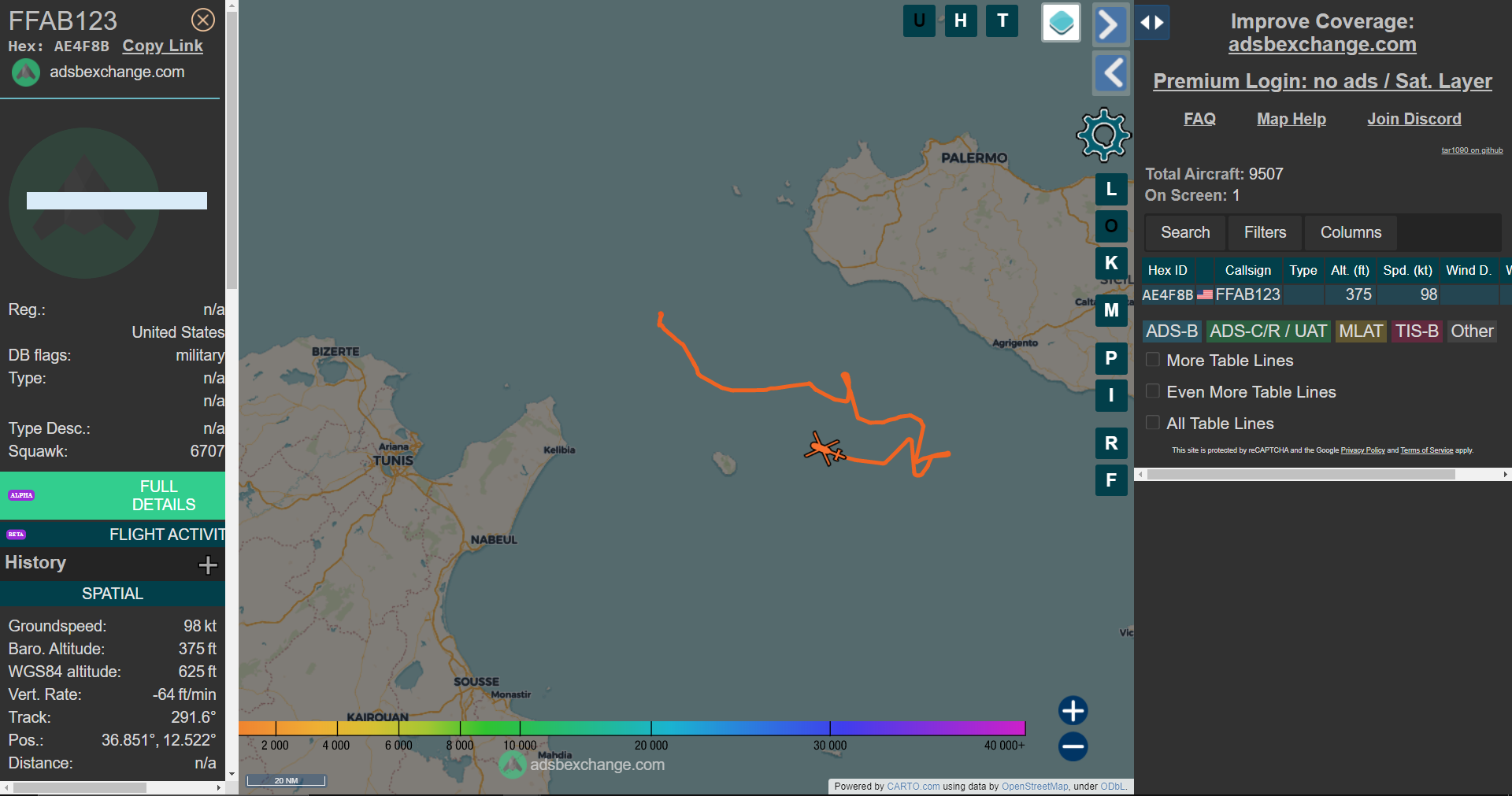Open tar1090 on github link

coord(1472,150)
